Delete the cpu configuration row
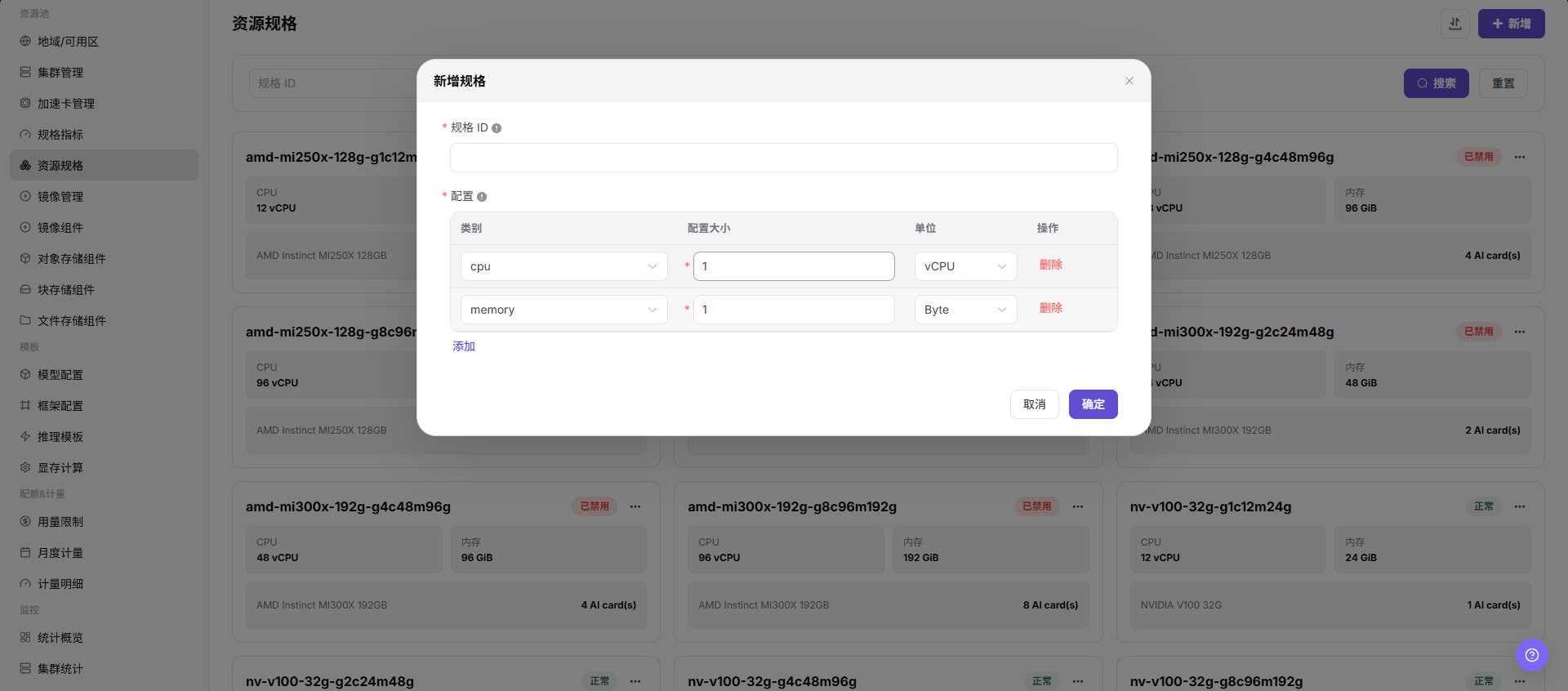The height and width of the screenshot is (691, 1568). point(1051,265)
